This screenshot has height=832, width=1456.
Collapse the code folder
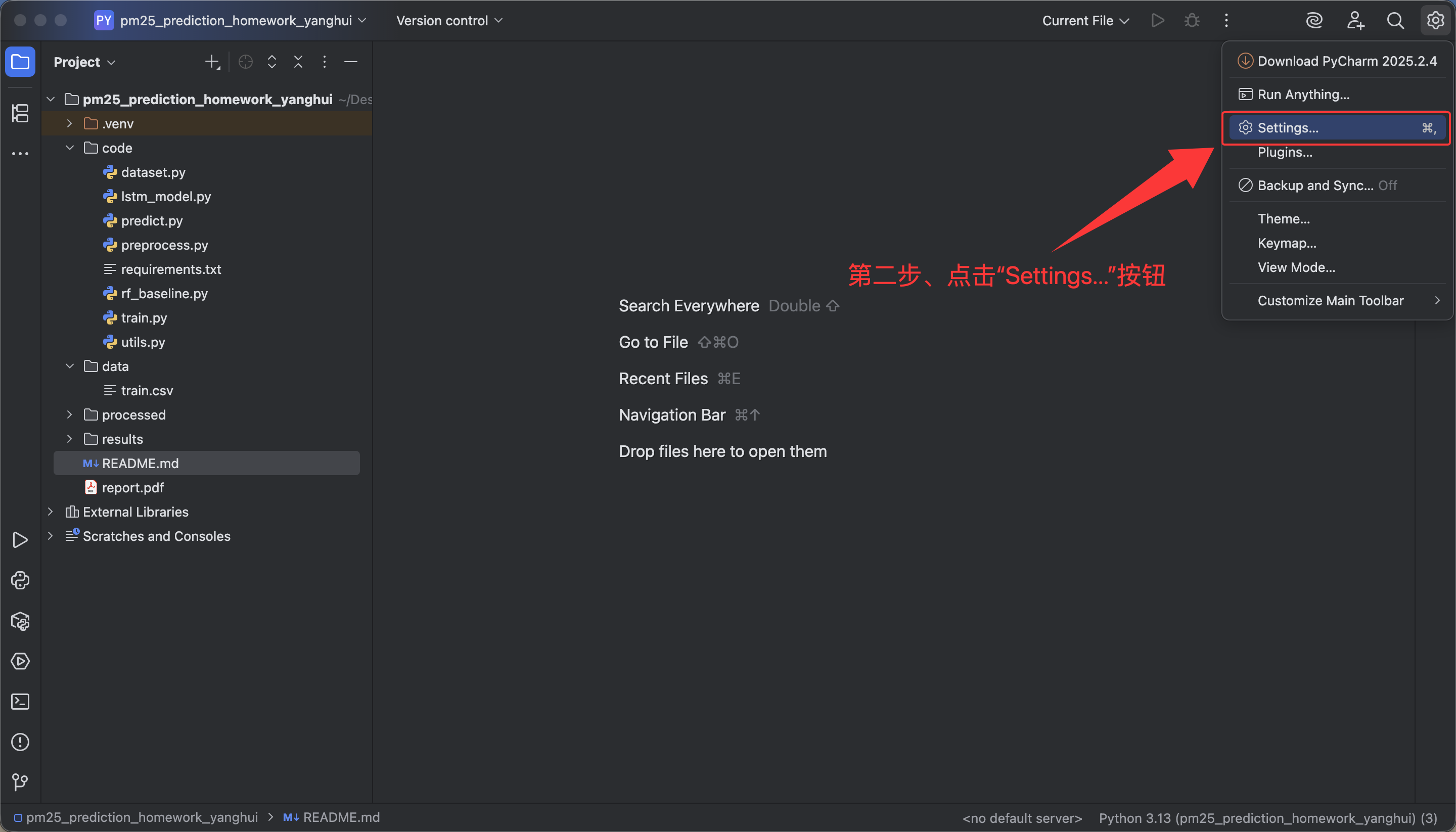(69, 148)
